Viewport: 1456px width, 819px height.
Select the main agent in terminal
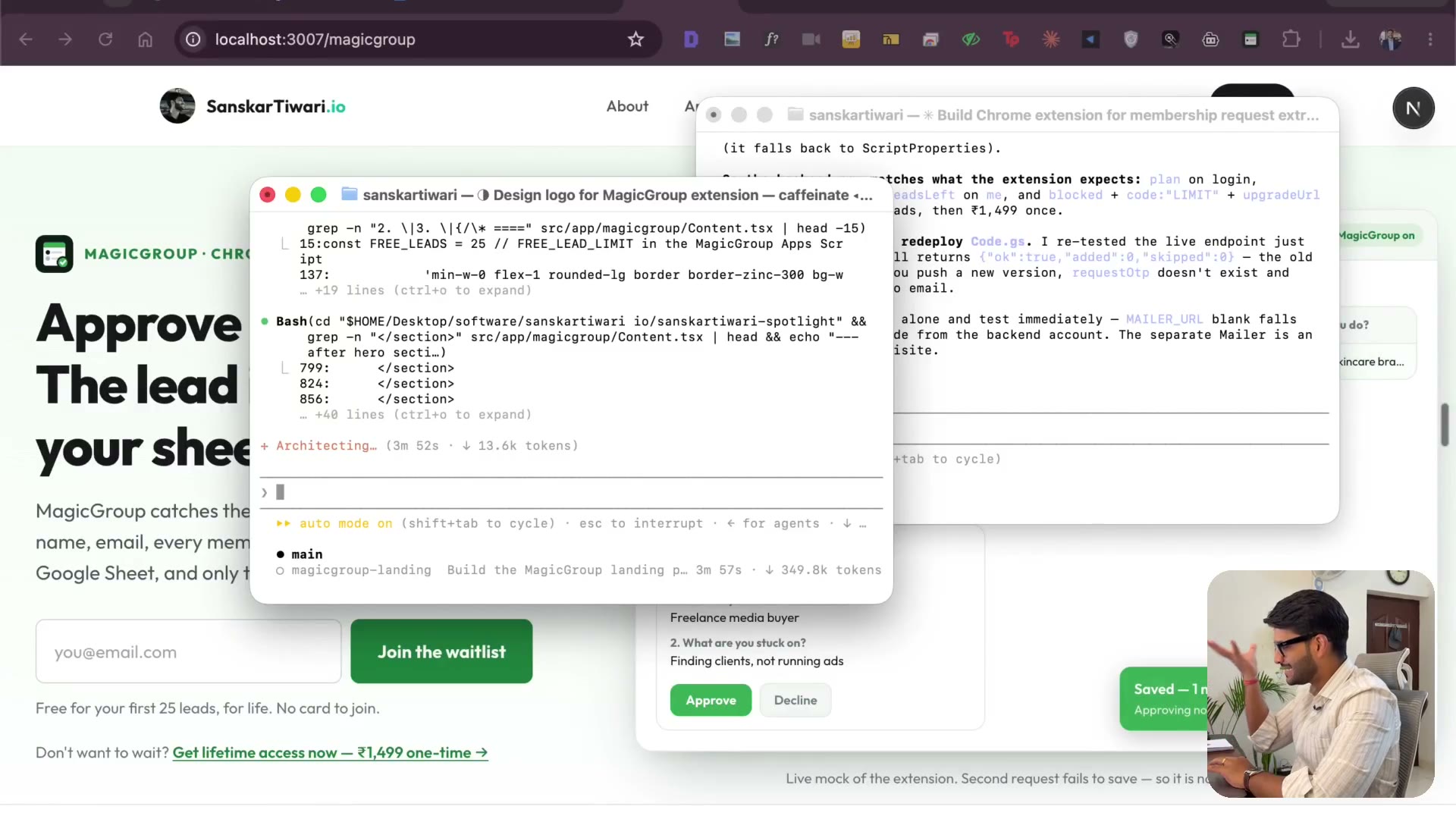pyautogui.click(x=300, y=554)
